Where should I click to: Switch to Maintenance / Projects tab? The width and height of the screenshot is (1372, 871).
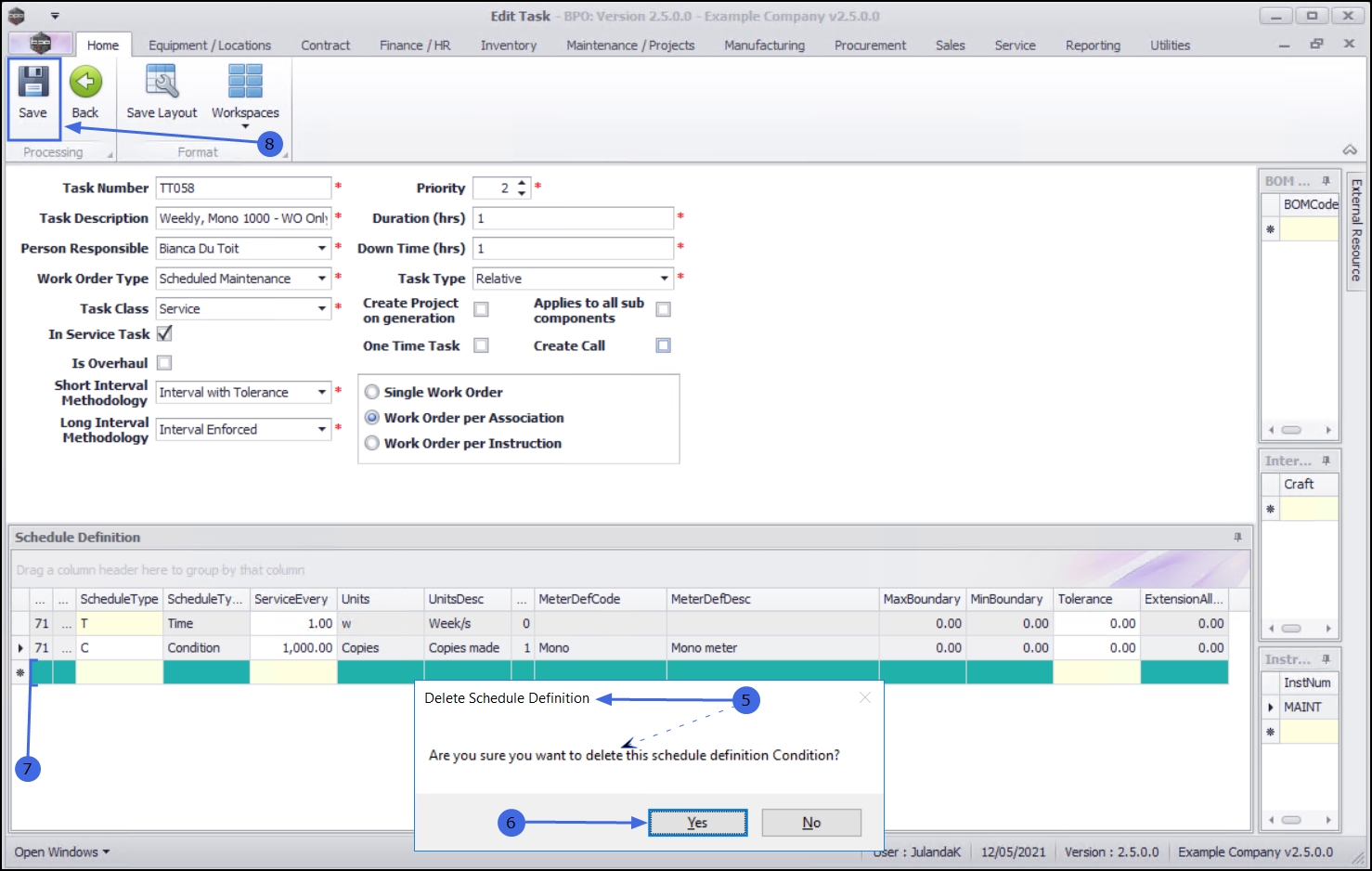click(630, 45)
